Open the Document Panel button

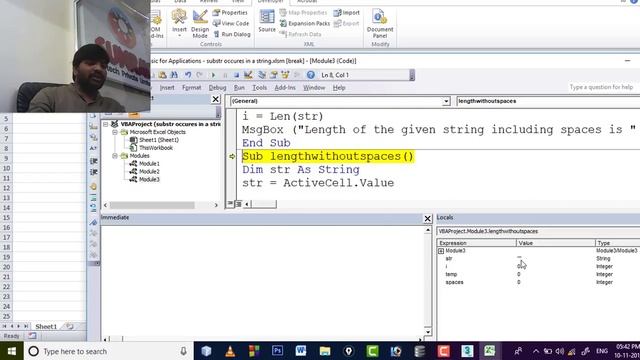coord(380,24)
